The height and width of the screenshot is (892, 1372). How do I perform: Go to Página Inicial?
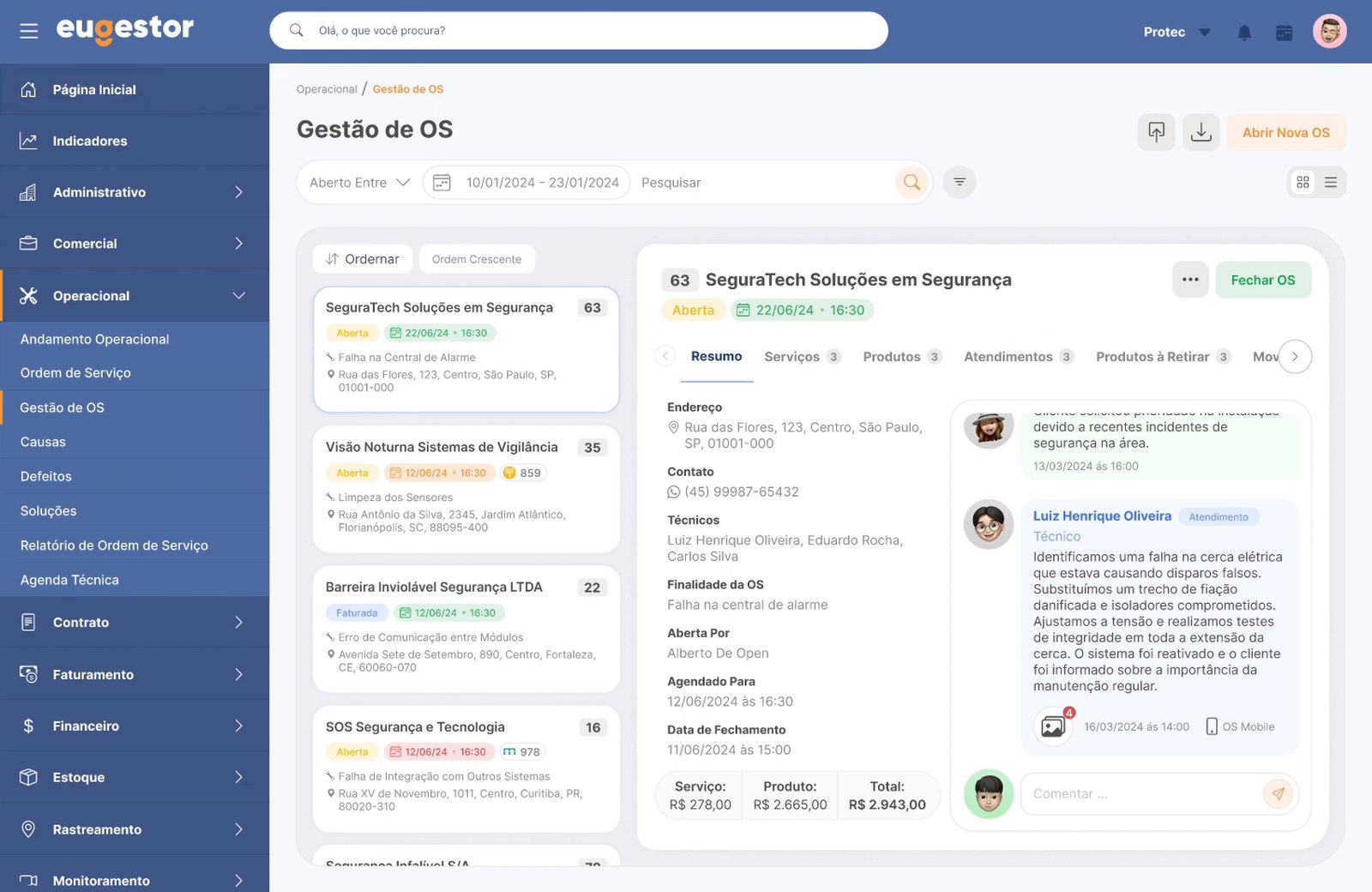click(135, 89)
